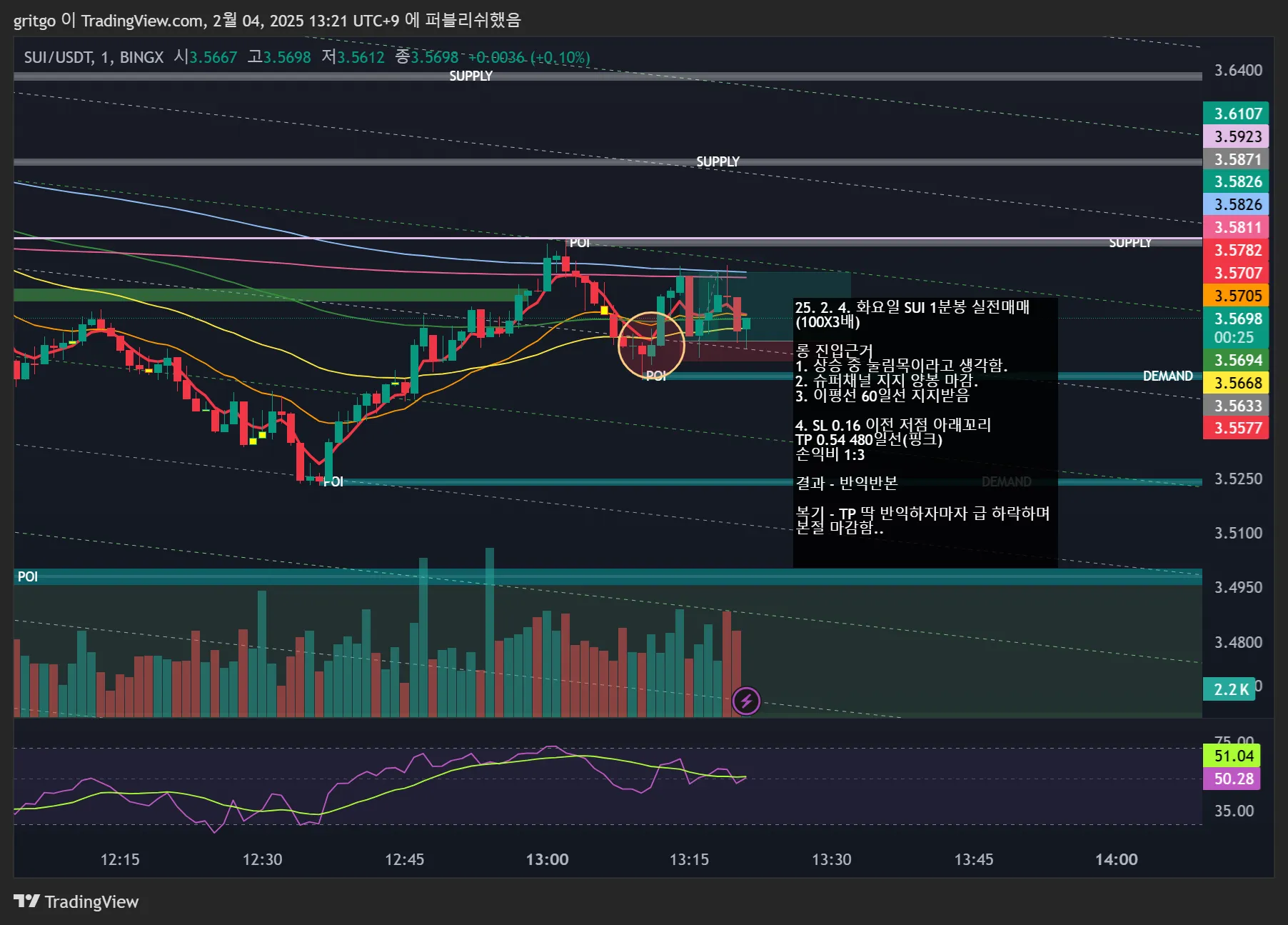Click the annotation title line 25. 2. 4. 화요일 SUI
This screenshot has width=1288, height=925.
pyautogui.click(x=912, y=307)
